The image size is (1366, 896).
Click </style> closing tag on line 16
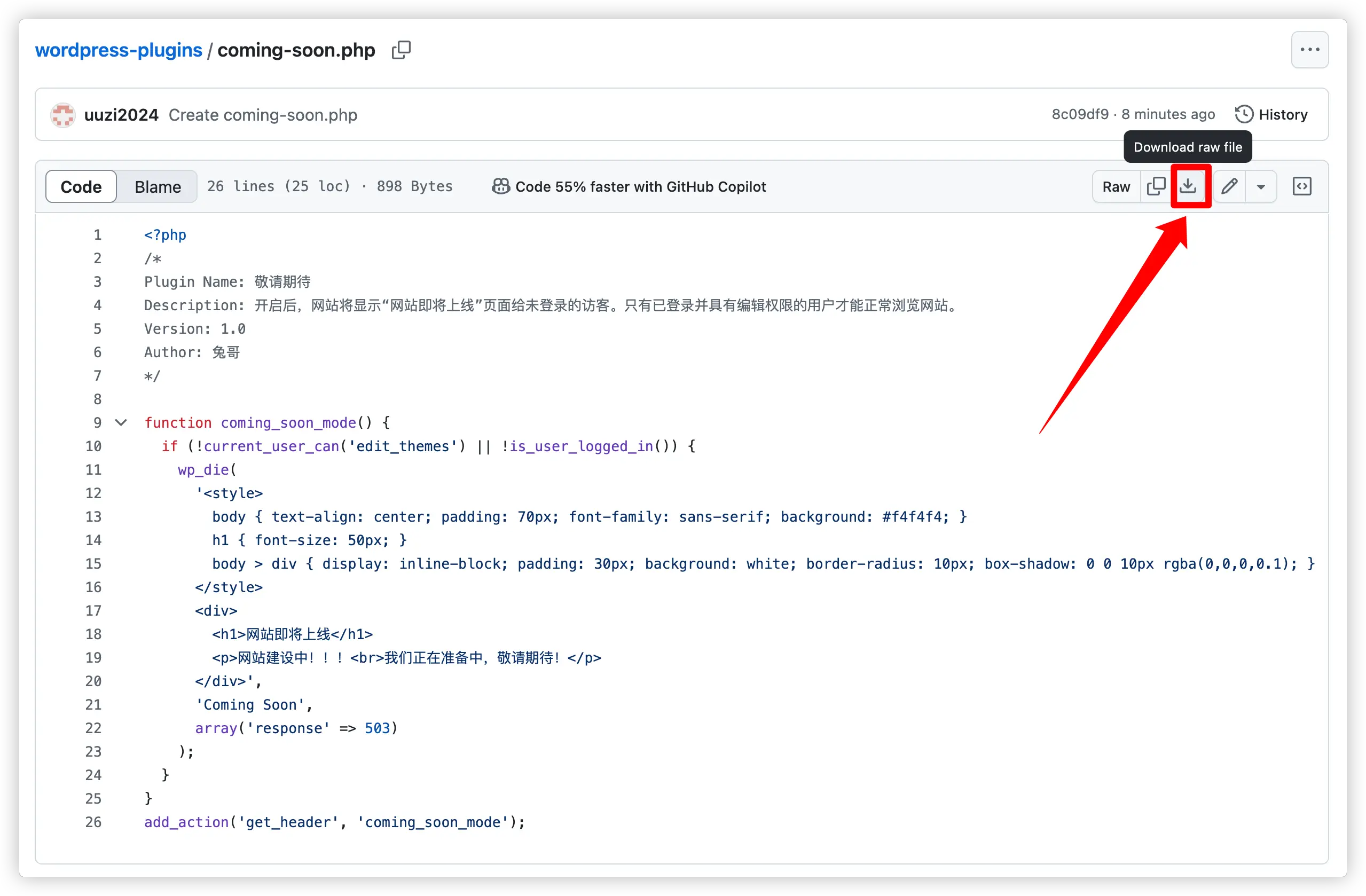click(x=229, y=587)
